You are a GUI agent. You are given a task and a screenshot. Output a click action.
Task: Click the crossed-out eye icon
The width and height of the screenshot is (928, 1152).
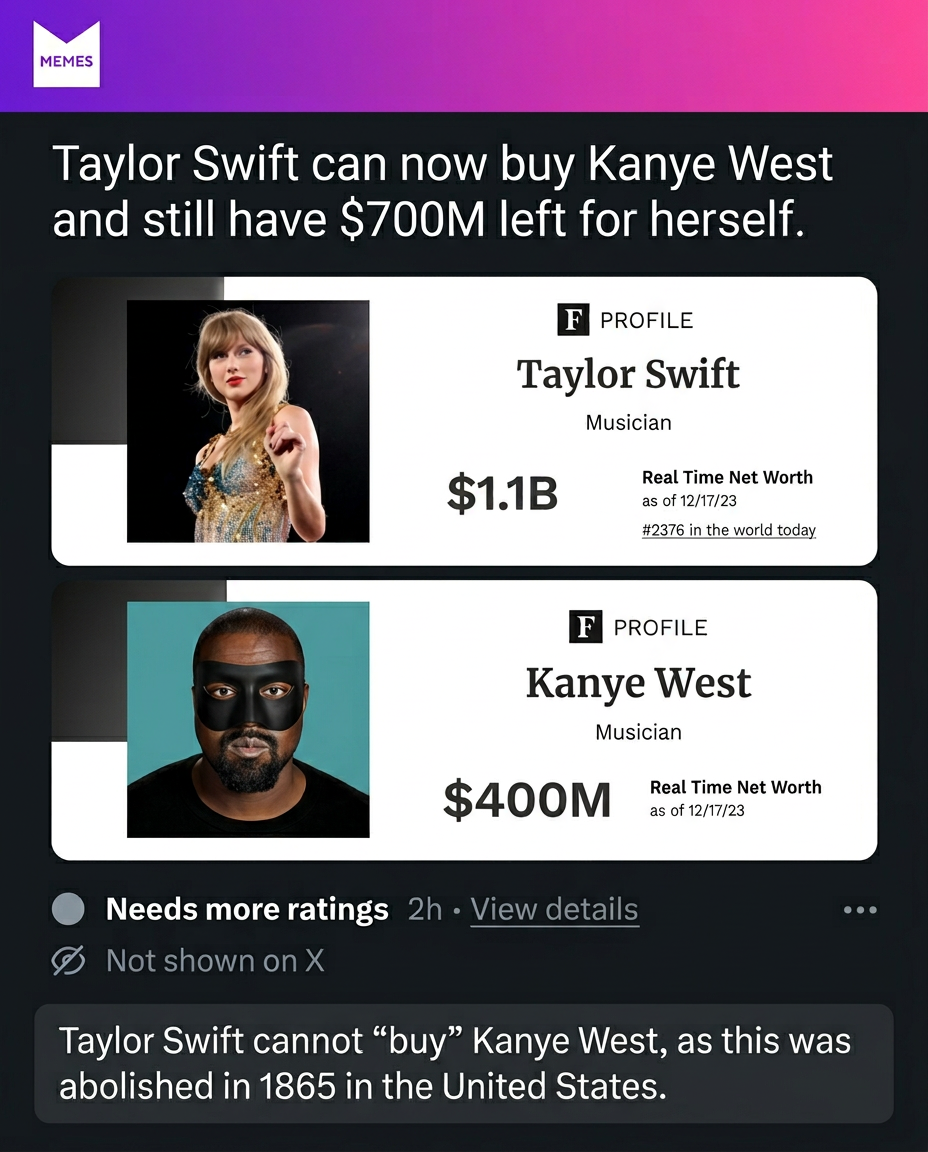point(67,960)
